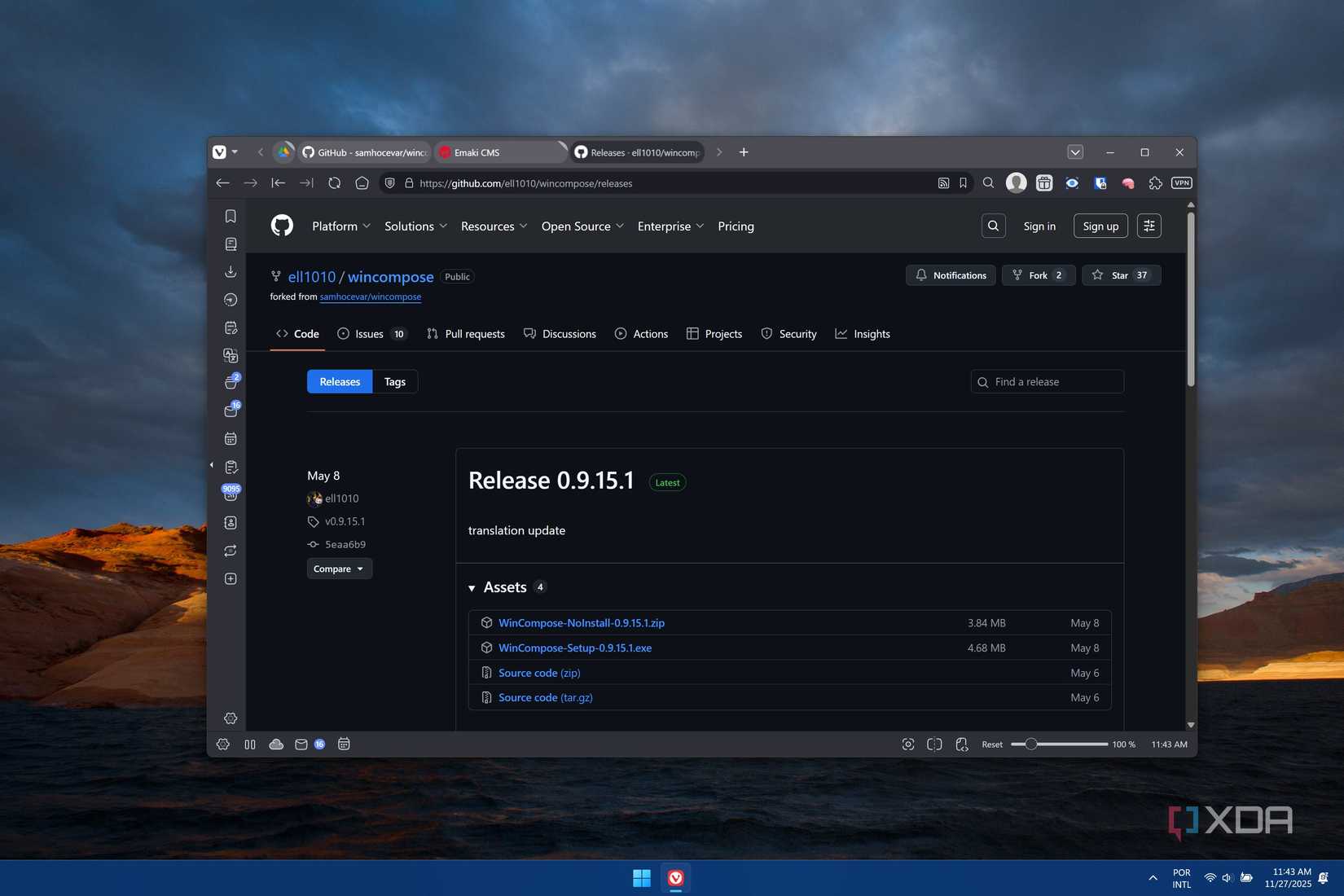Open Vivaldi from the Windows taskbar
1344x896 pixels.
coord(675,877)
